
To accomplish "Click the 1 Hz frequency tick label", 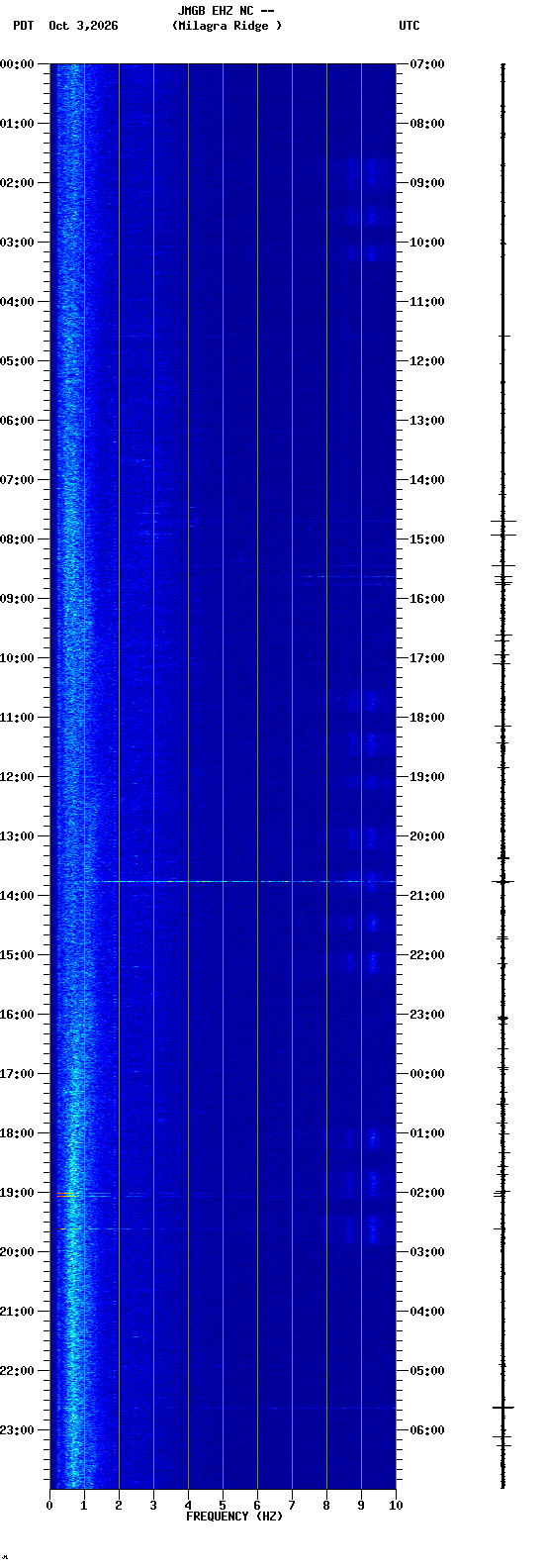I will (x=84, y=1506).
